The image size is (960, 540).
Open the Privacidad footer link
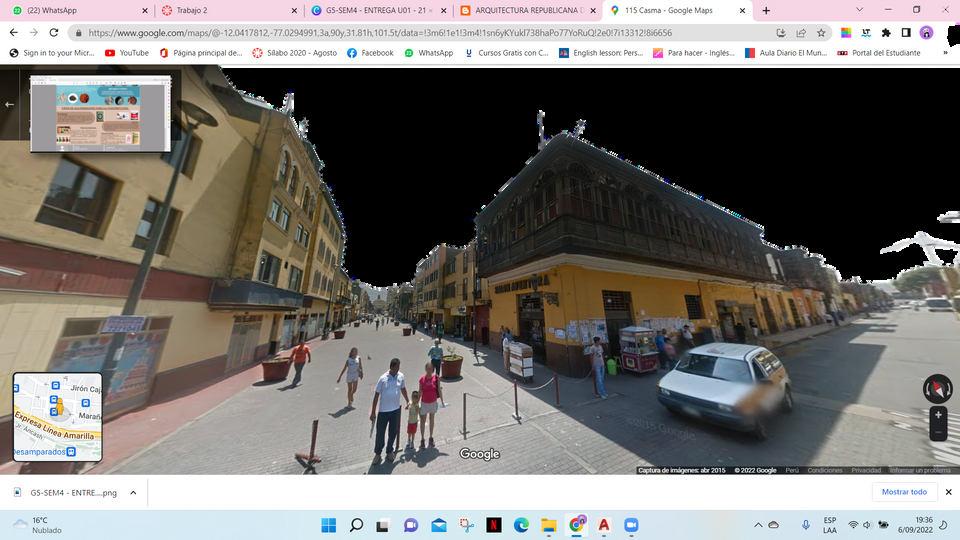tap(866, 470)
